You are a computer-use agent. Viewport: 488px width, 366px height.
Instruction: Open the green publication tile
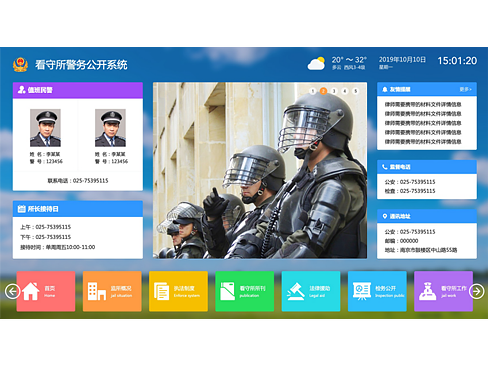245,291
